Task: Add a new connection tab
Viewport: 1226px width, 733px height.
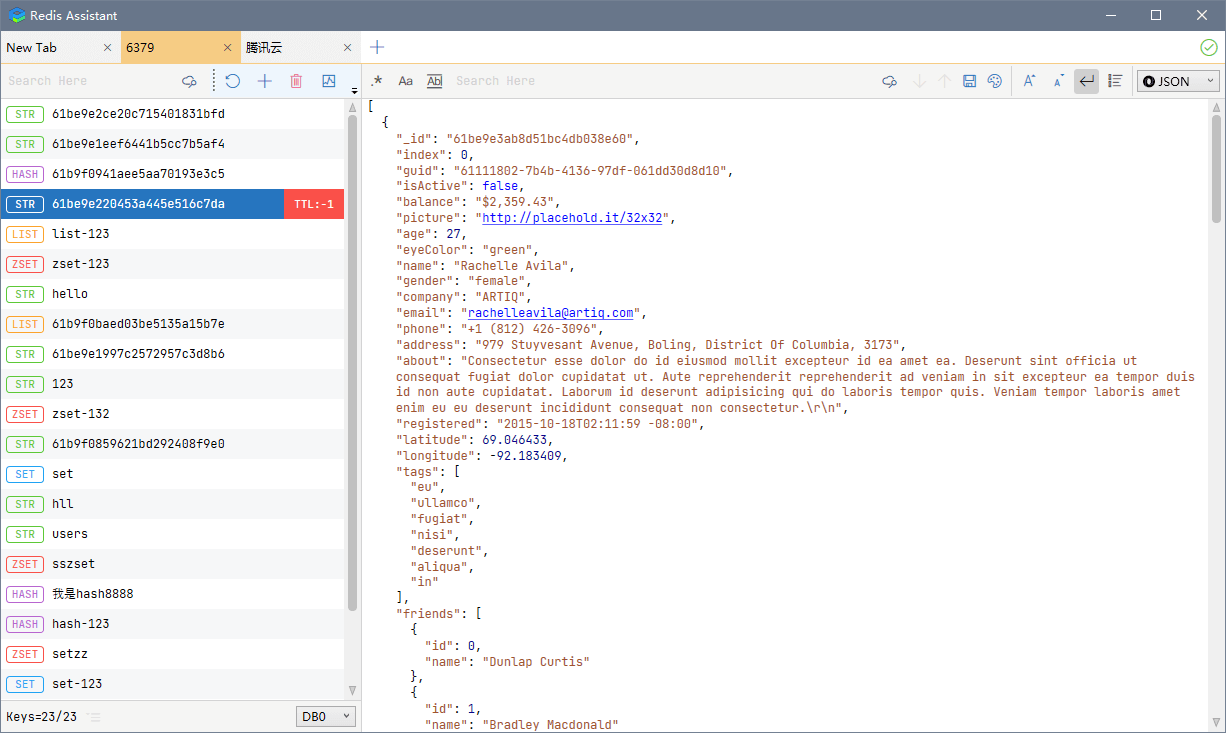Action: [377, 47]
